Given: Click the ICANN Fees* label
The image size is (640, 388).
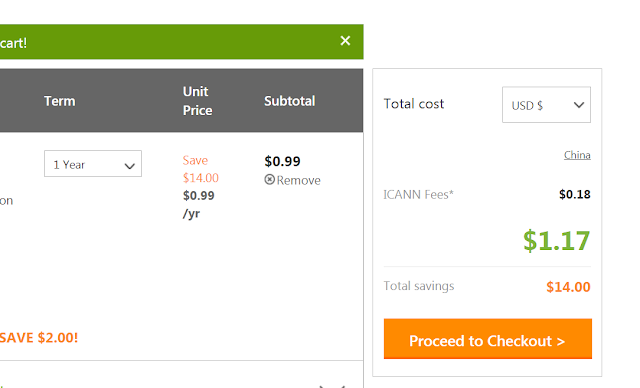Looking at the screenshot, I should (418, 195).
